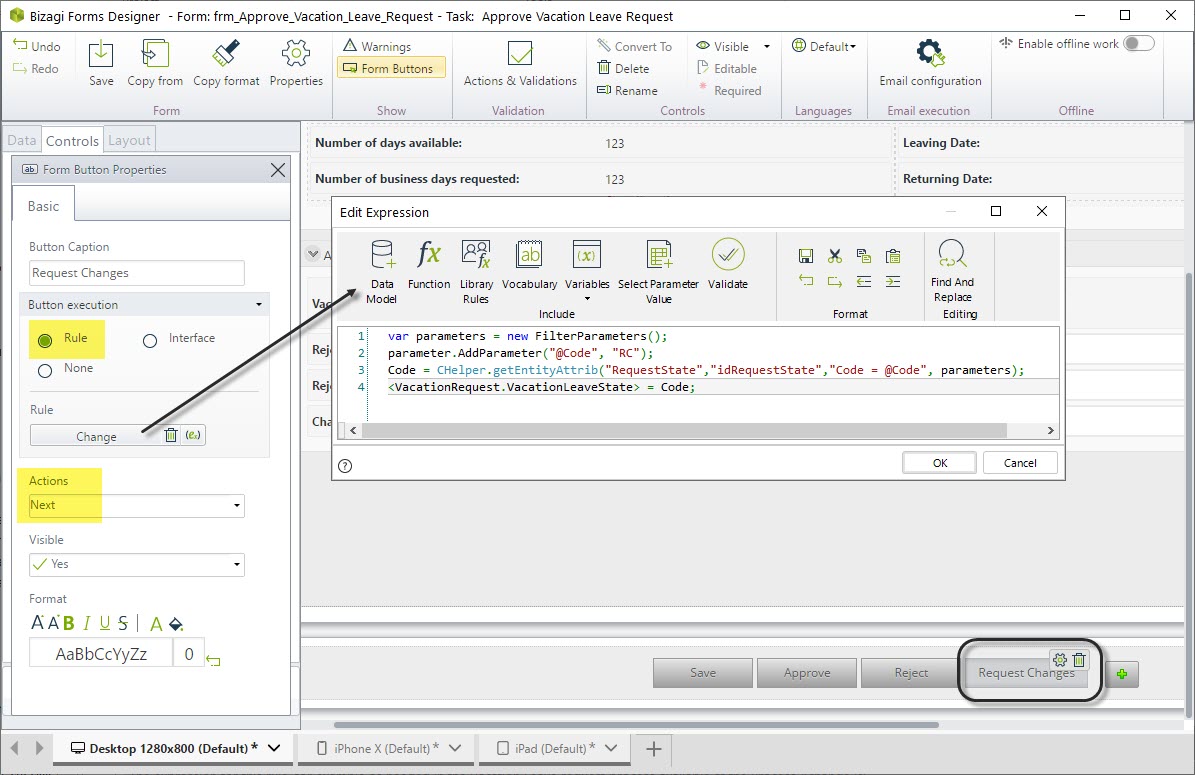Expand Desktop 1280x800 tab menu
Screen dimensions: 1195x775
[274, 748]
